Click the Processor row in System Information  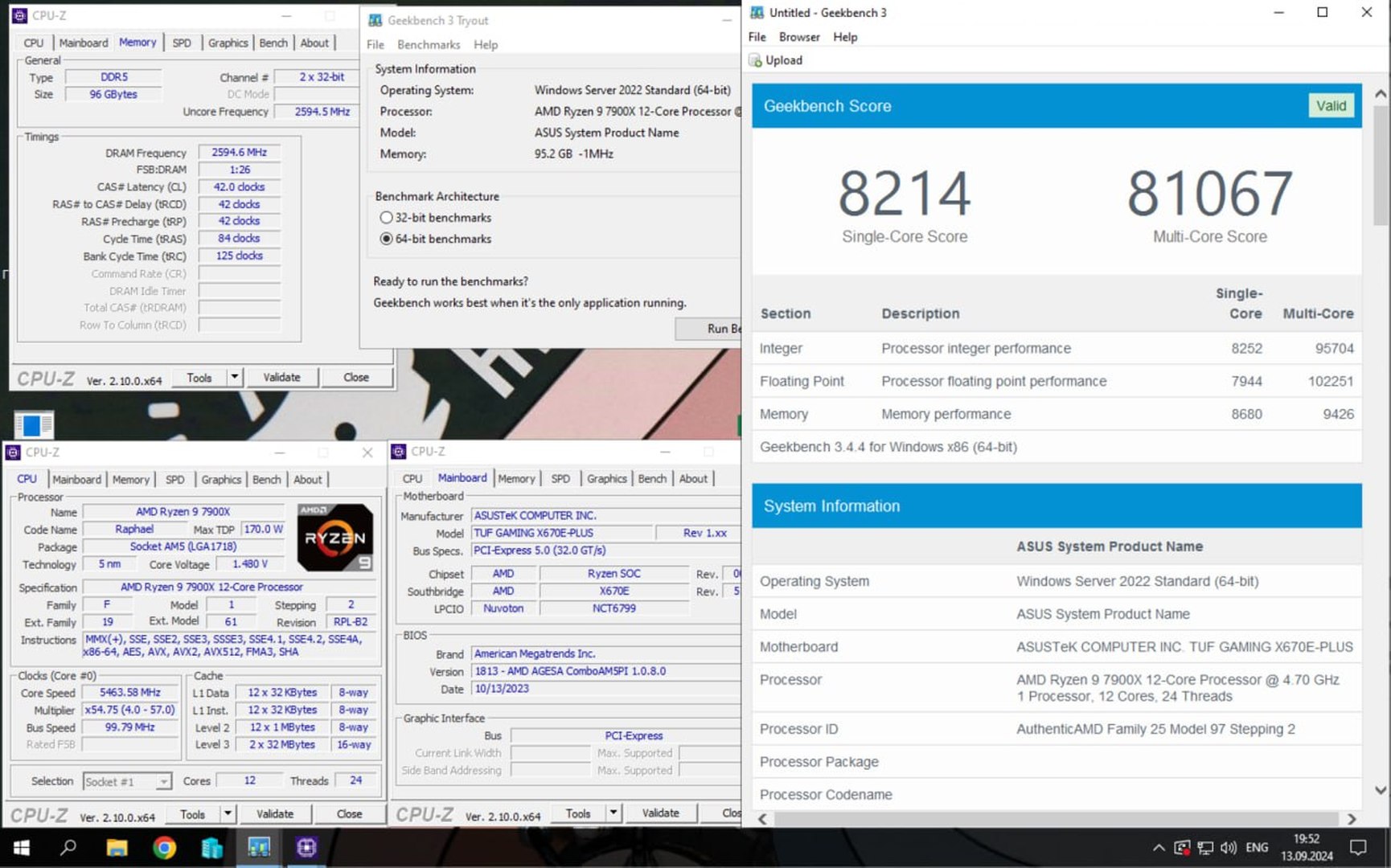(1057, 688)
